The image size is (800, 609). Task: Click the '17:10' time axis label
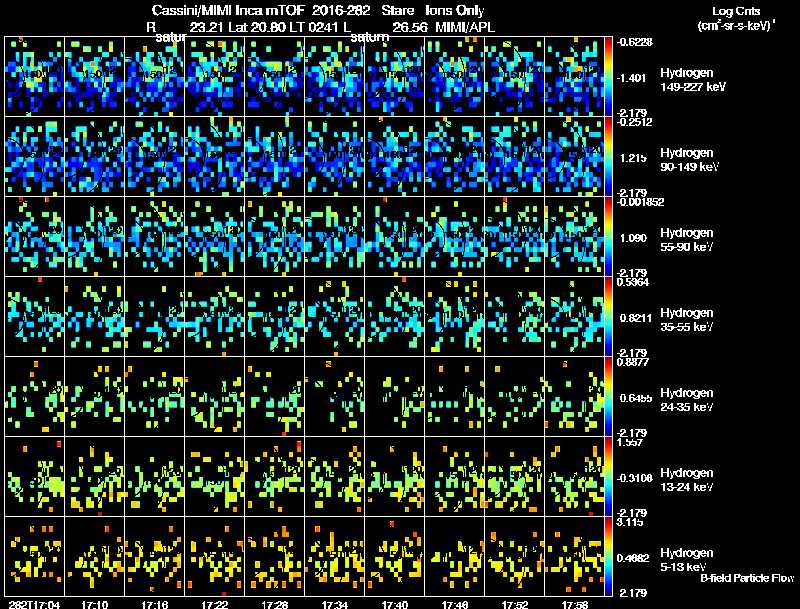coord(94,604)
